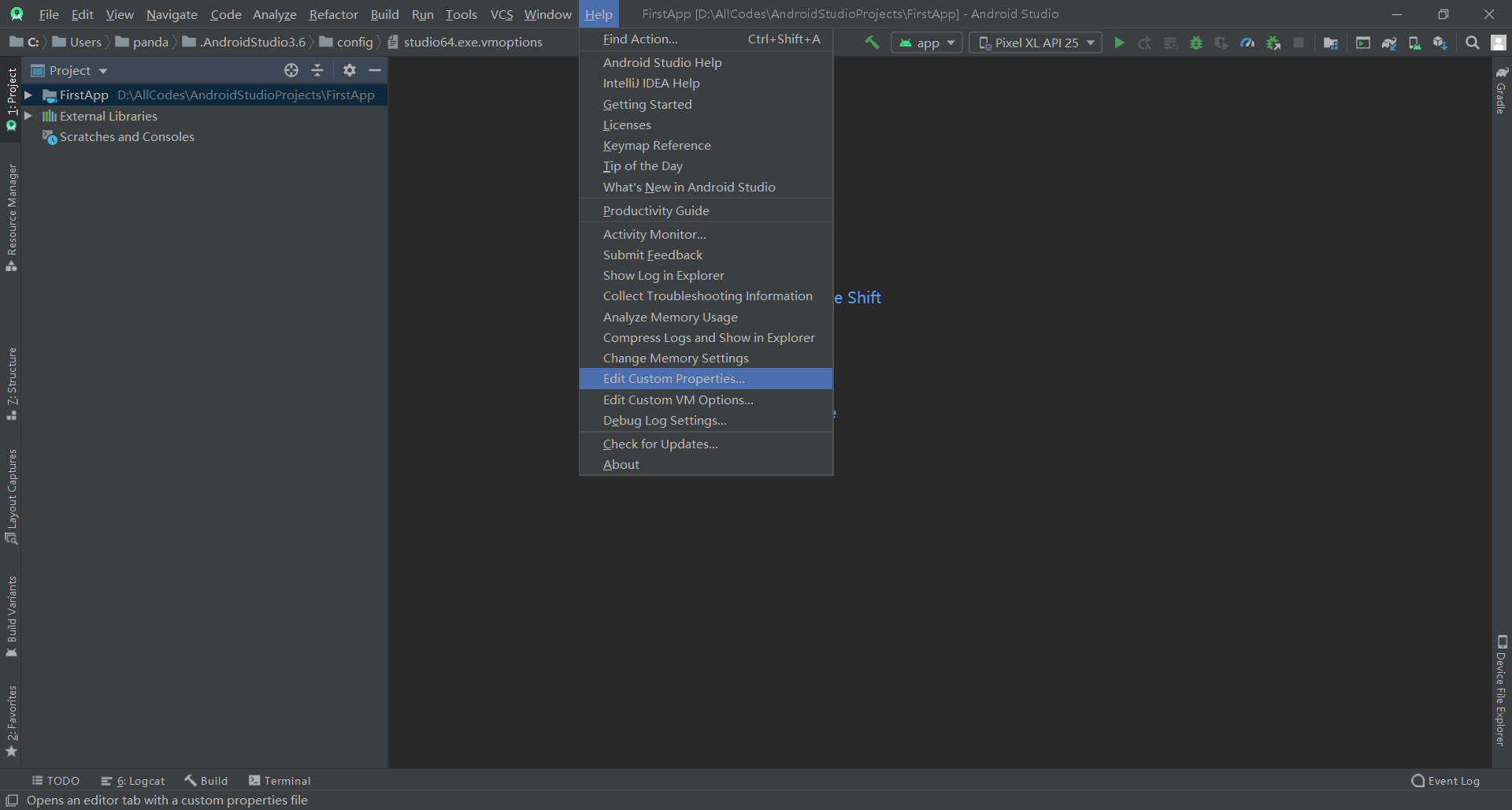Expand the FirstApp tree node
Image resolution: width=1512 pixels, height=810 pixels.
point(28,95)
